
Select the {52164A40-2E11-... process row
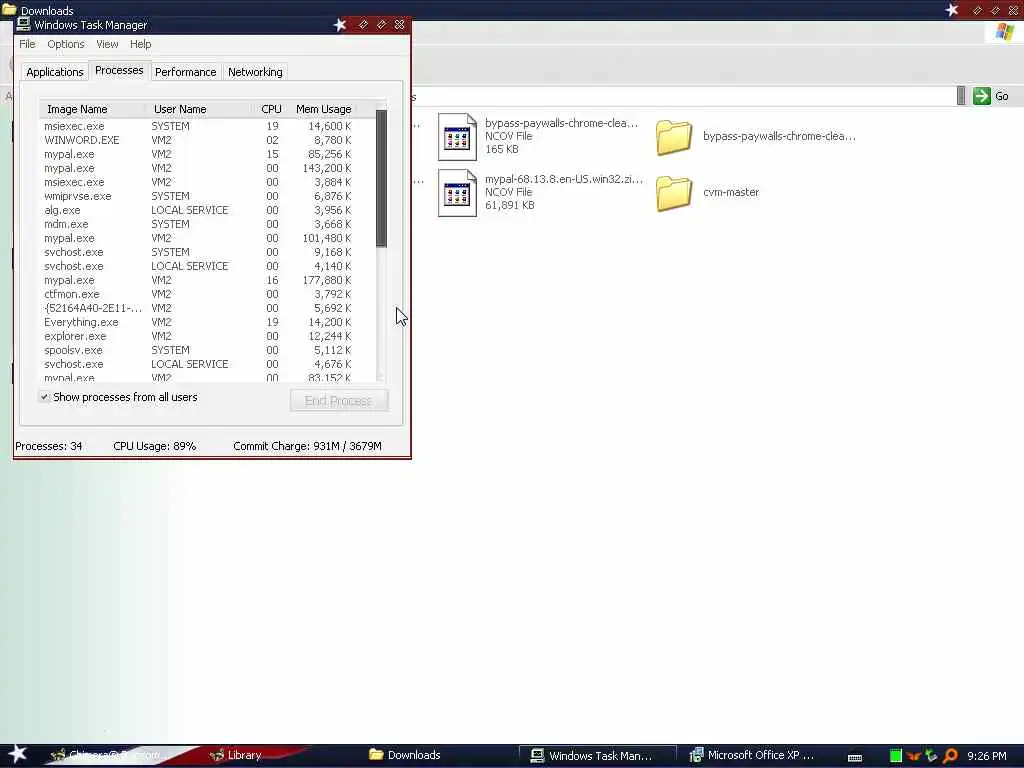198,308
